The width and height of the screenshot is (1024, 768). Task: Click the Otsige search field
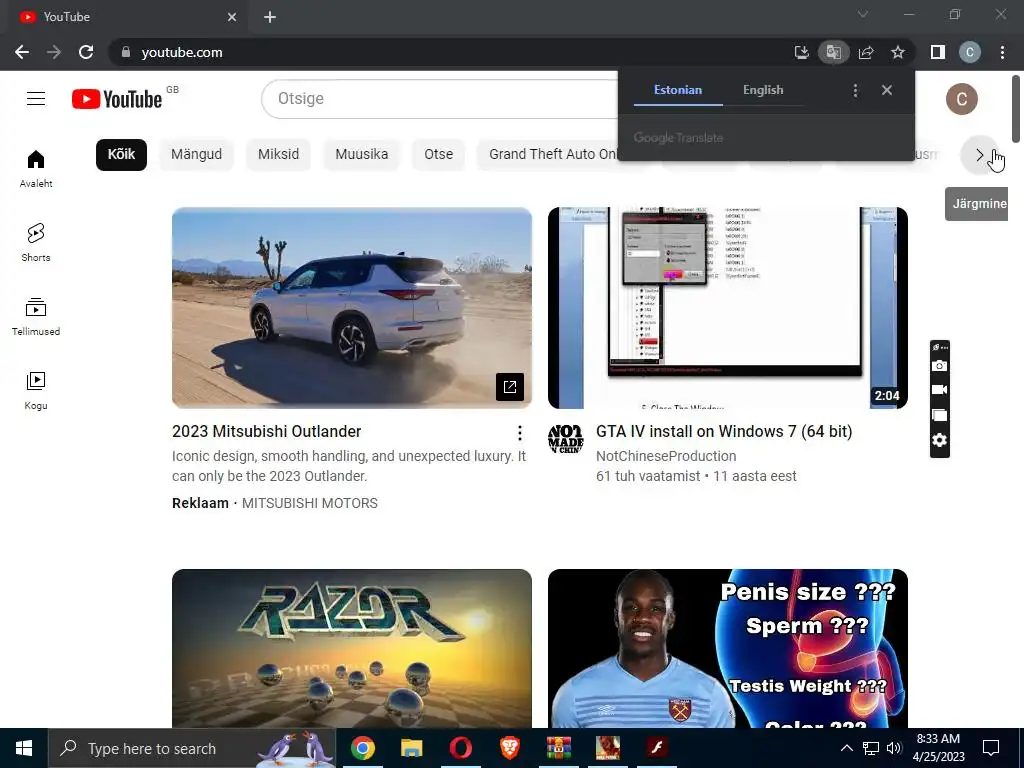[x=441, y=99]
